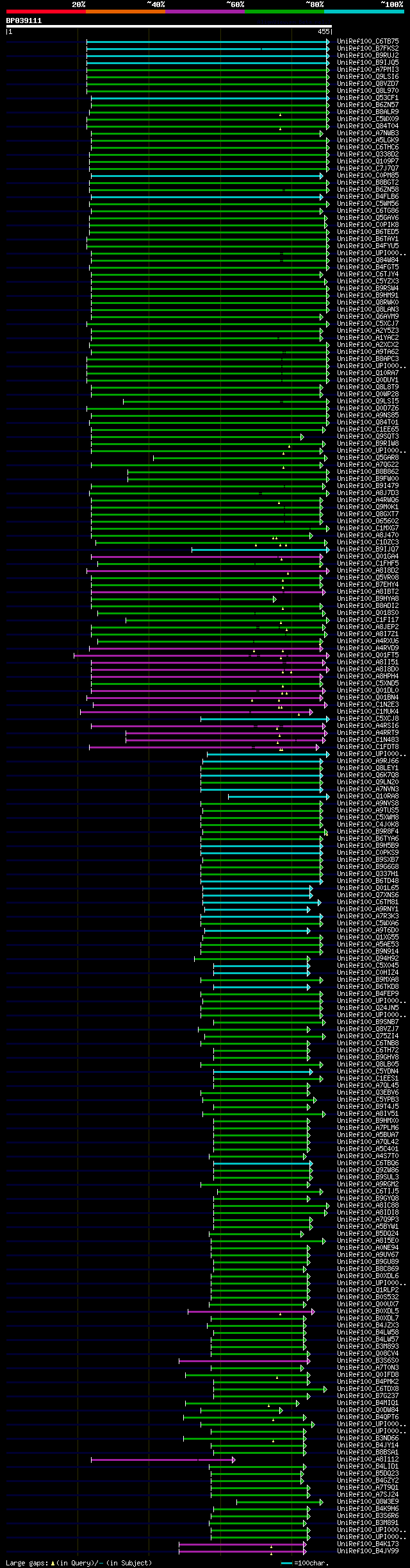Open the UniRef100_A8HPH4 entry
410x1568 pixels.
click(x=368, y=677)
